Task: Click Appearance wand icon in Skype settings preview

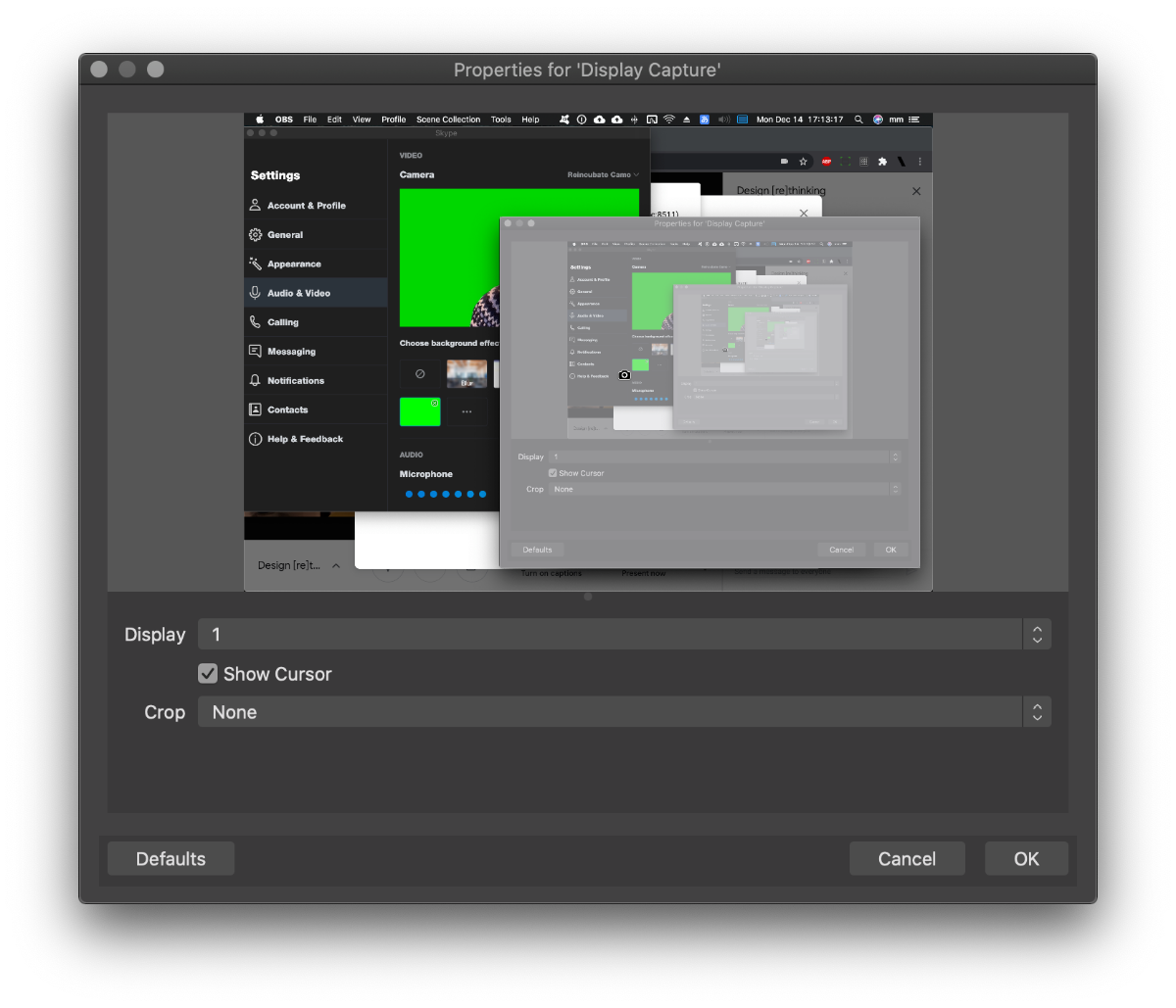Action: (255, 264)
